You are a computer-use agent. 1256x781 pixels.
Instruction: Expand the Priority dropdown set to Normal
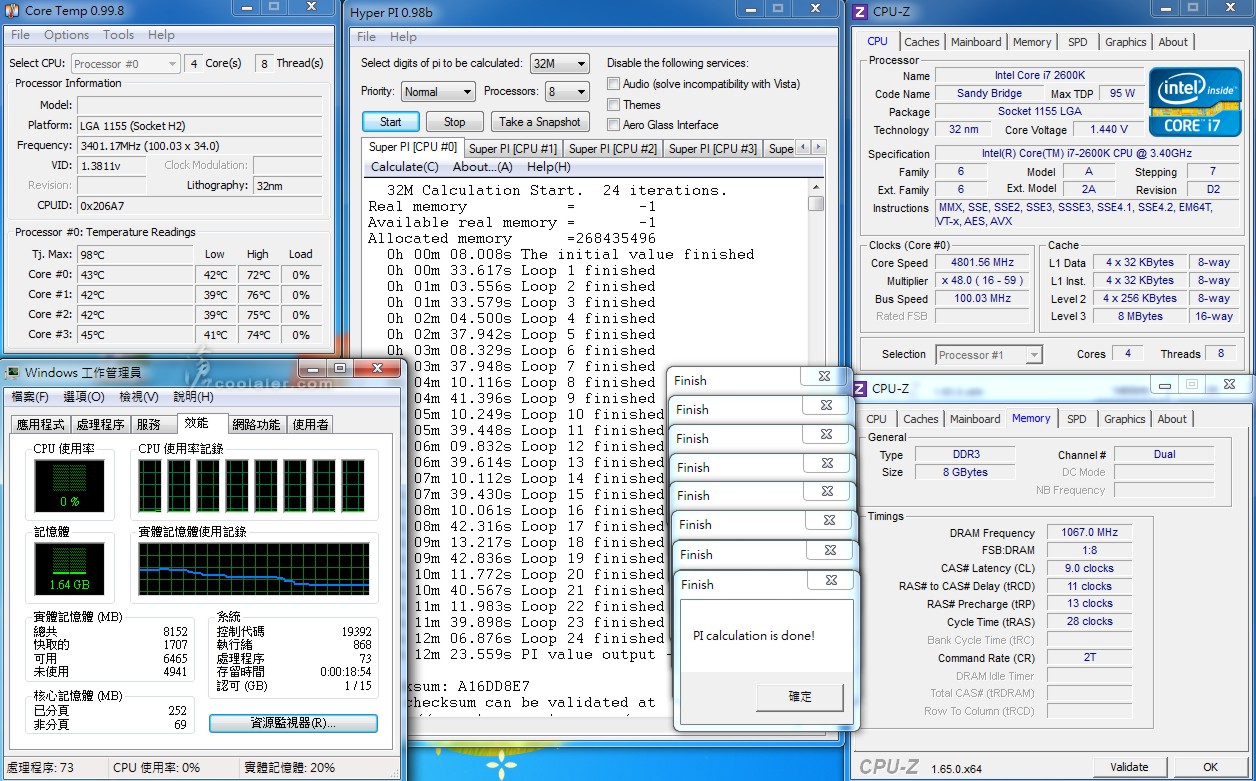coord(438,91)
